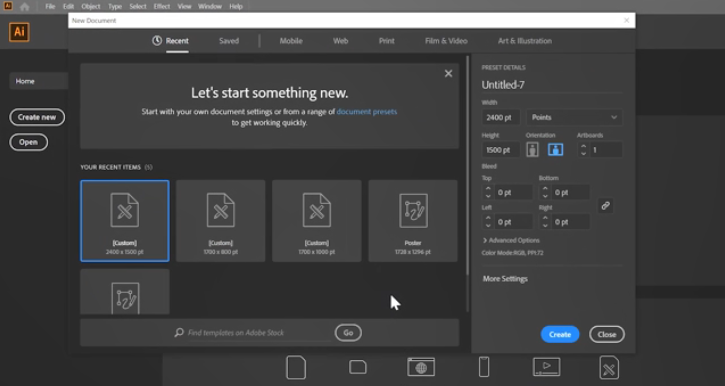Select the partially visible fifth recent item

125,292
